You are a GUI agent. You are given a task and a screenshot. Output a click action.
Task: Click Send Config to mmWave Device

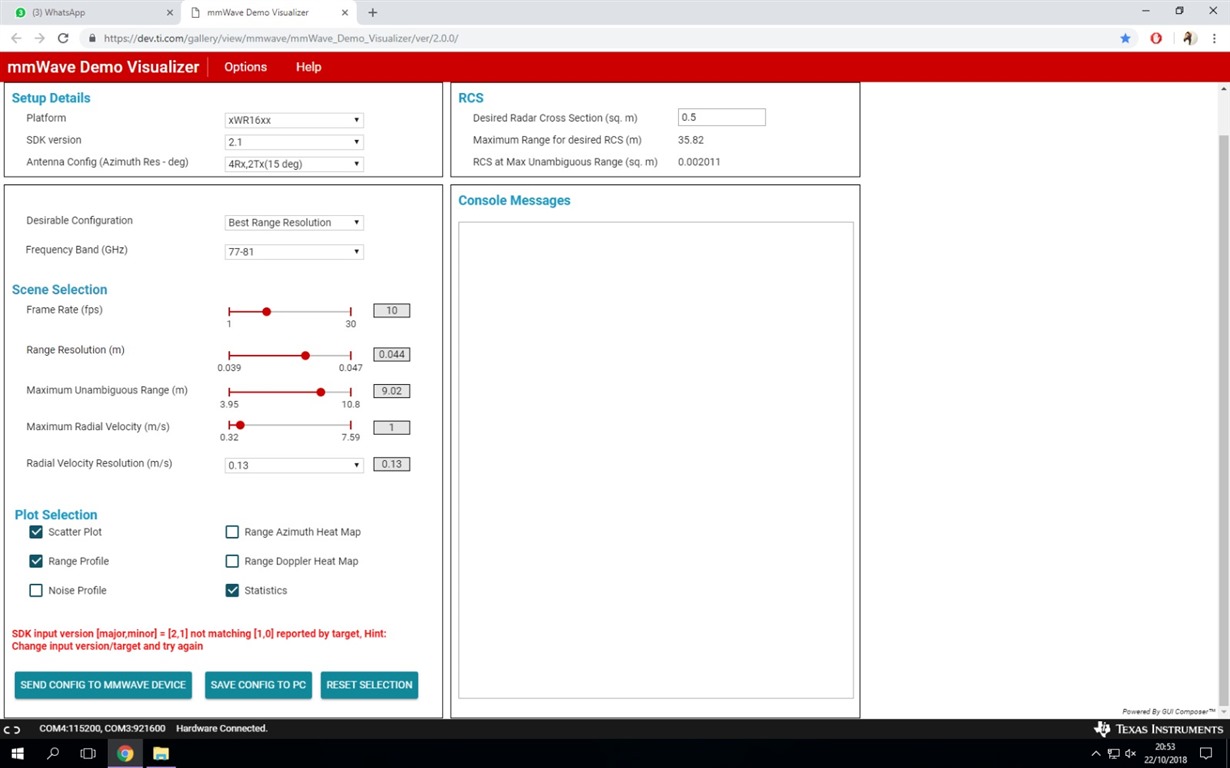tap(103, 685)
